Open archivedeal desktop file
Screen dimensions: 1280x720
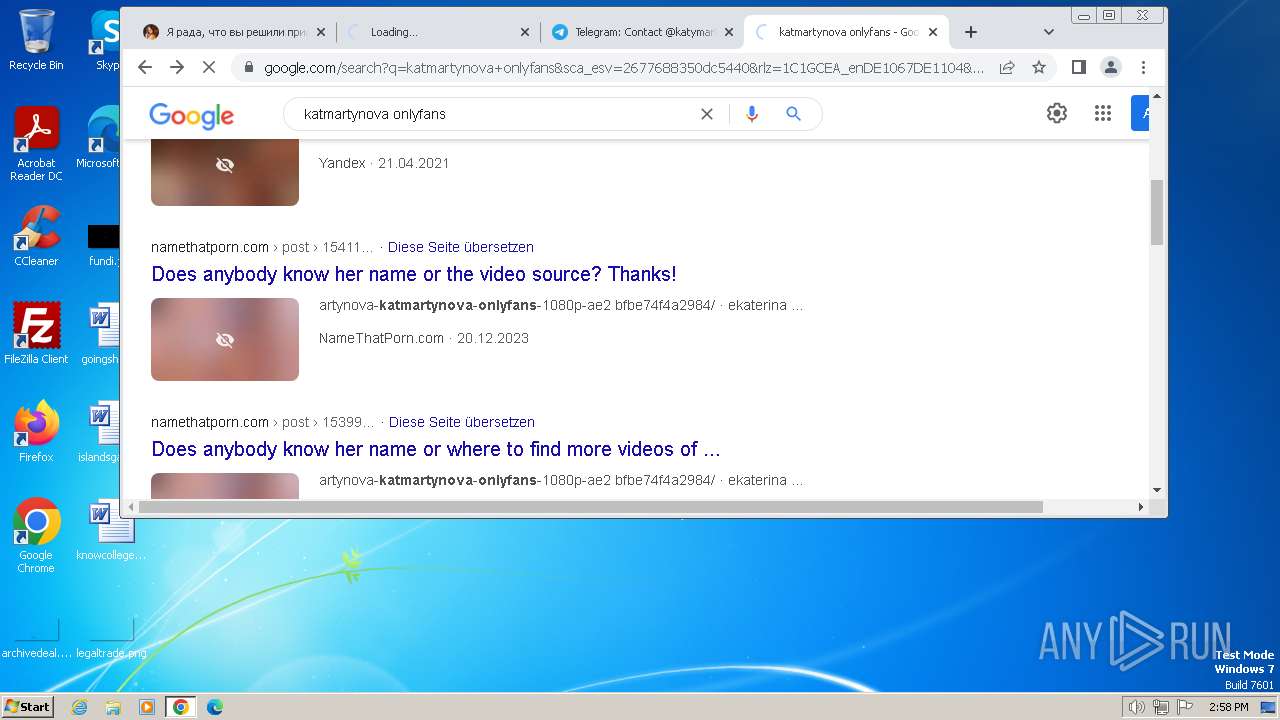pyautogui.click(x=36, y=638)
